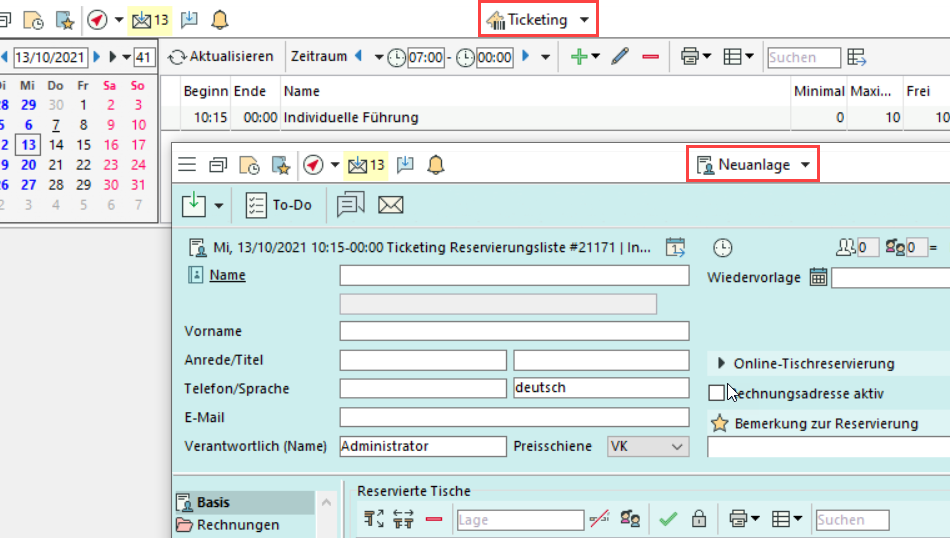Enable the Rechnungsadresse aktiv checkbox
This screenshot has width=950, height=538.
716,393
